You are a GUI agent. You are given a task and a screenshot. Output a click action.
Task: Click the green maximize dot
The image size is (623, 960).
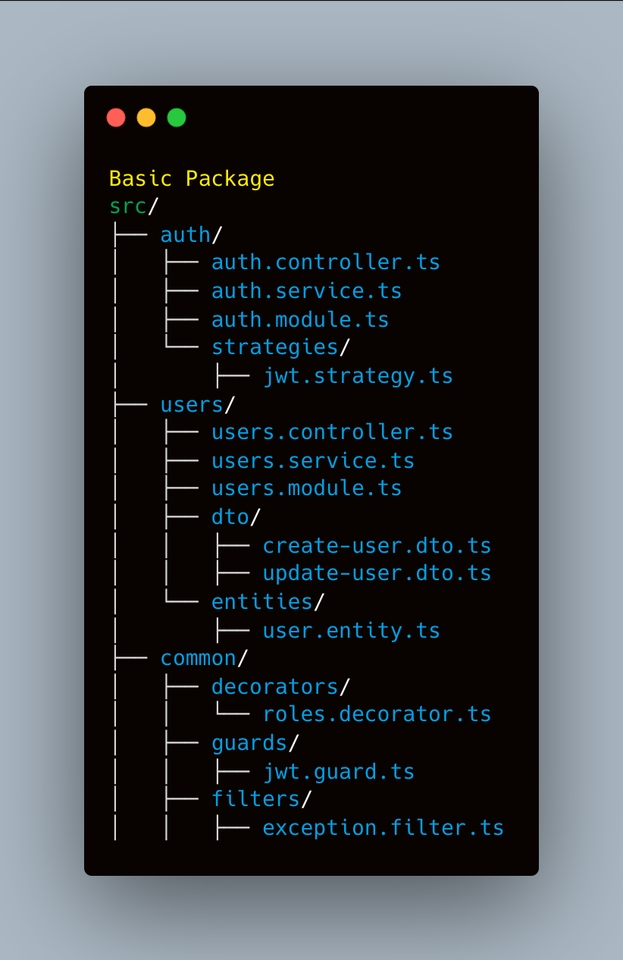[177, 118]
